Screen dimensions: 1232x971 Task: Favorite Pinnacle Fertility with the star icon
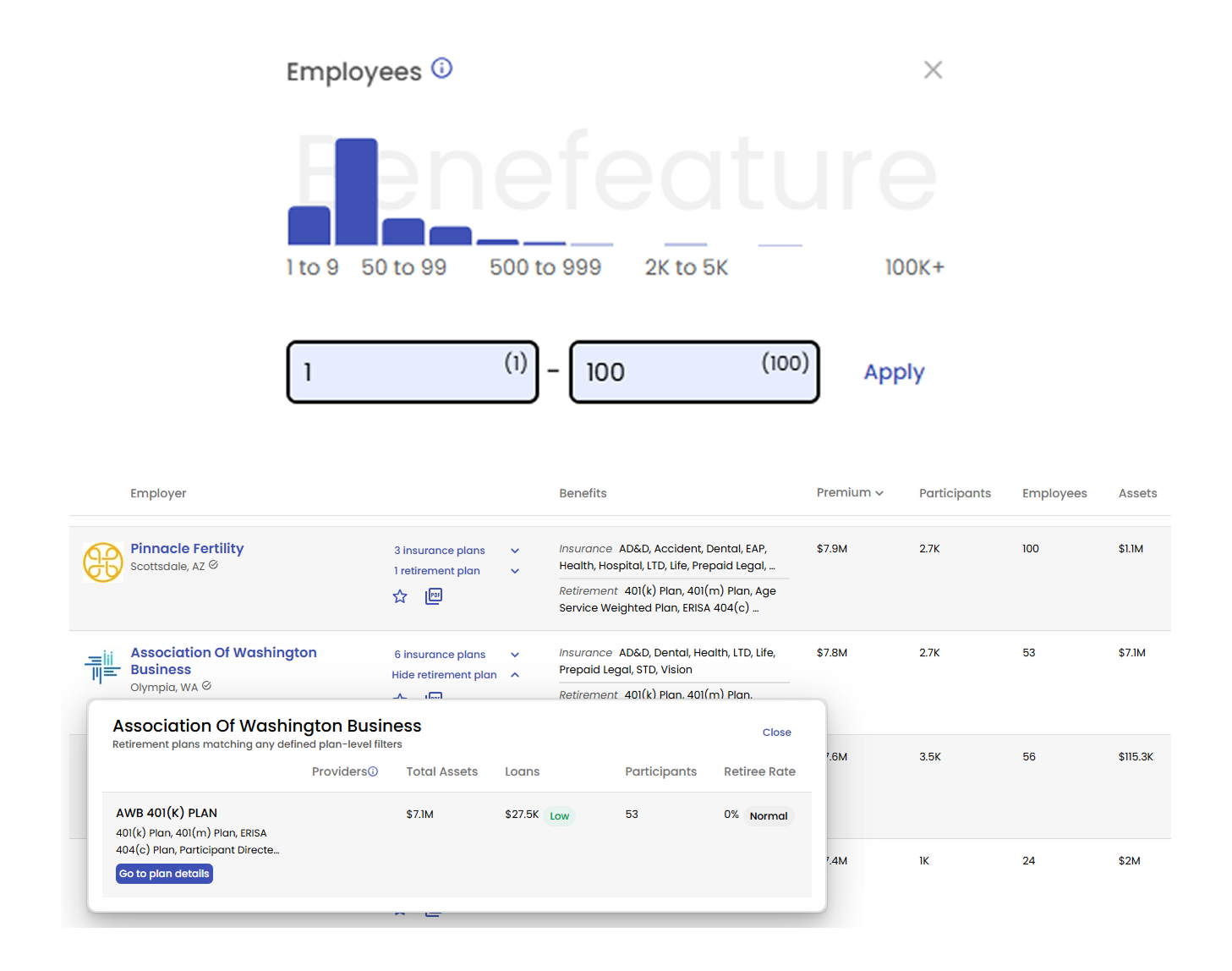400,597
